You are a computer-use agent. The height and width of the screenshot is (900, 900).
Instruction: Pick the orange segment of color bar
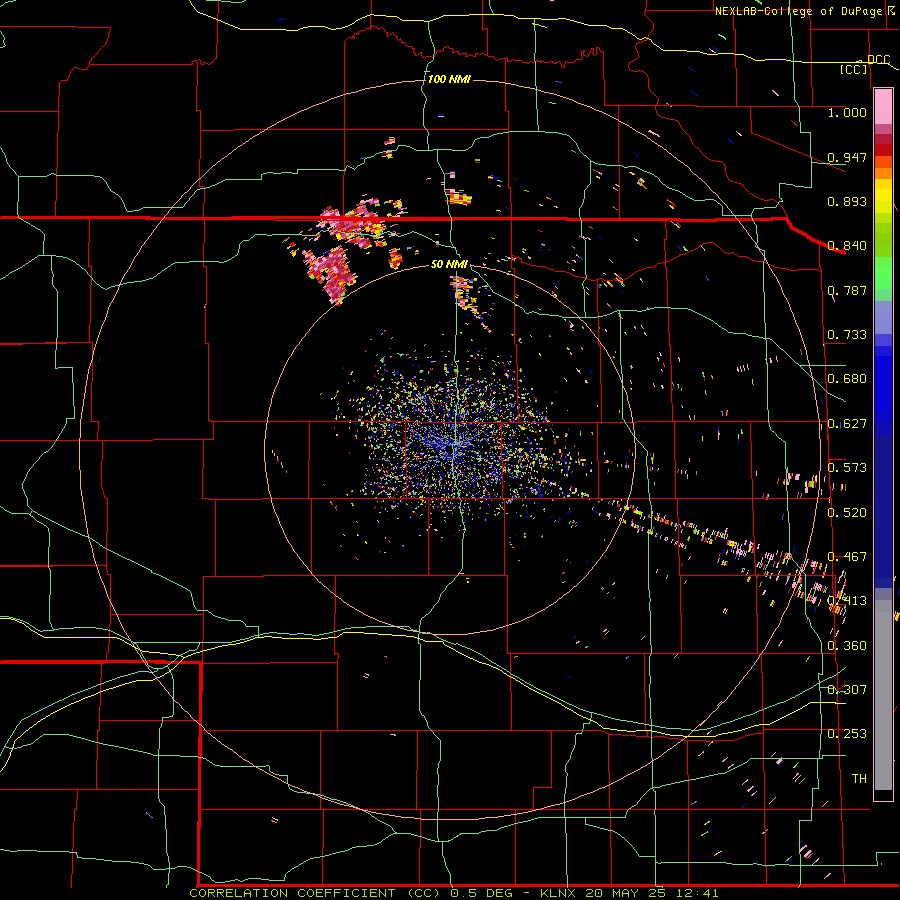tap(883, 173)
